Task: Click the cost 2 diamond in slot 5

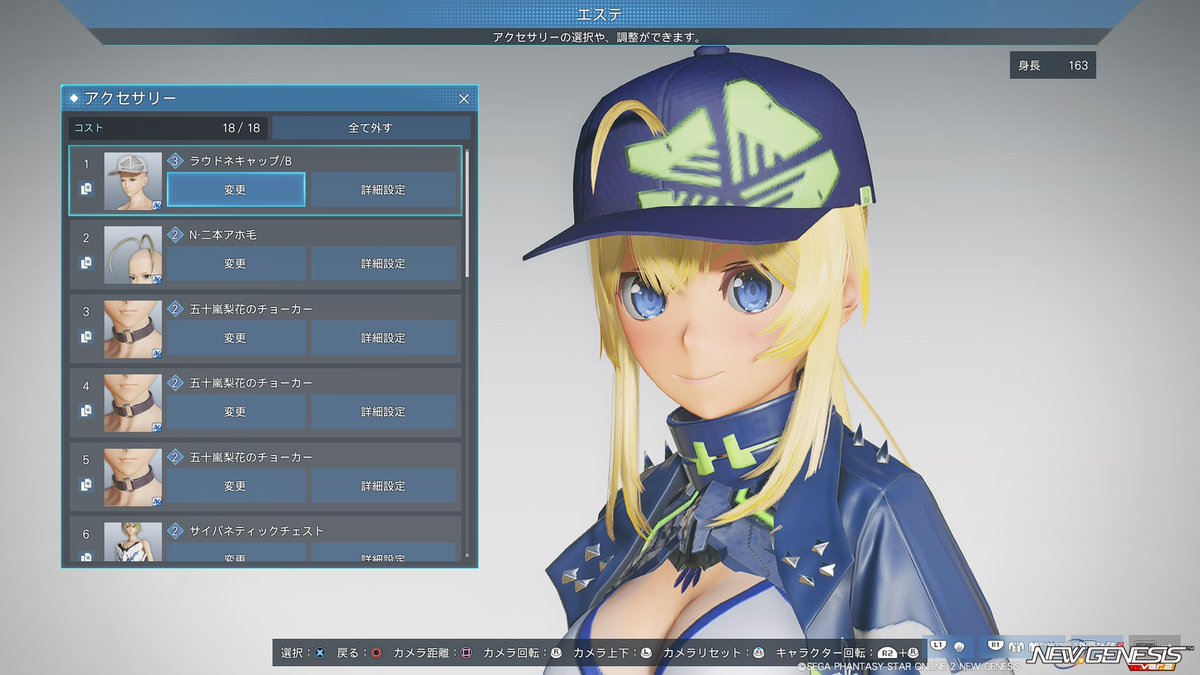Action: pyautogui.click(x=175, y=457)
